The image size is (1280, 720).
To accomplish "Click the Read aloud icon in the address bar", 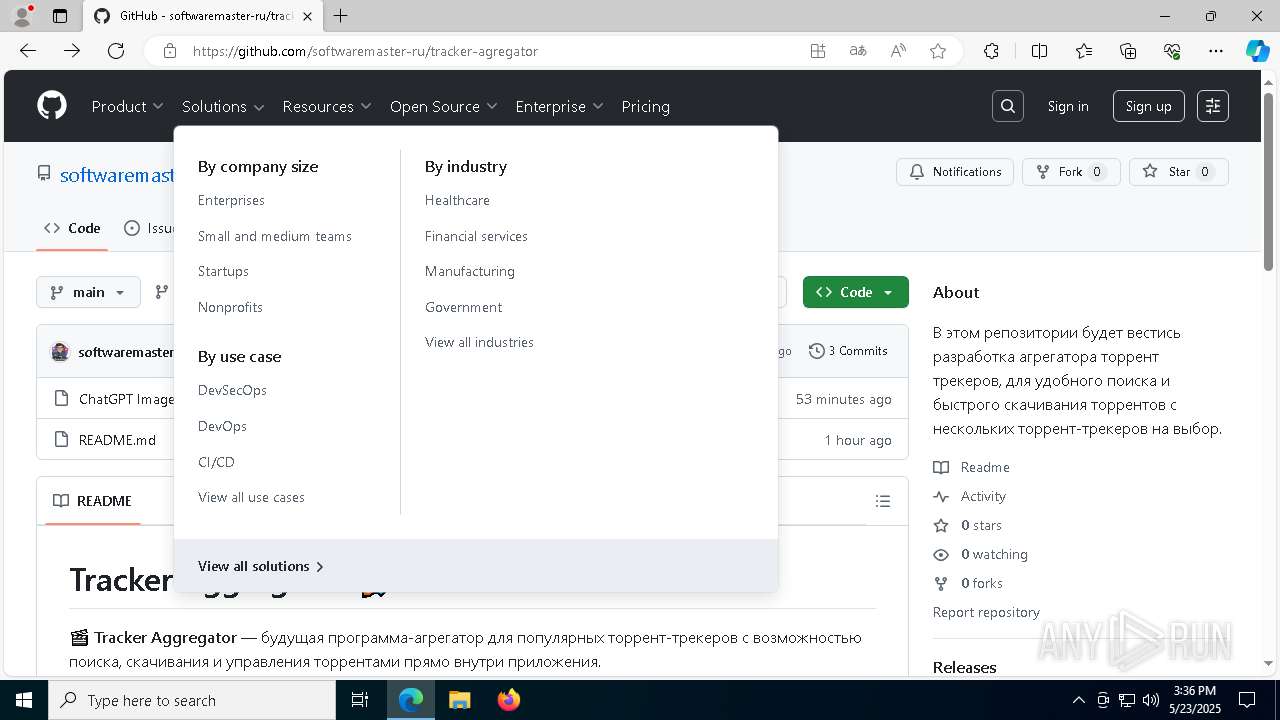I will tap(898, 51).
